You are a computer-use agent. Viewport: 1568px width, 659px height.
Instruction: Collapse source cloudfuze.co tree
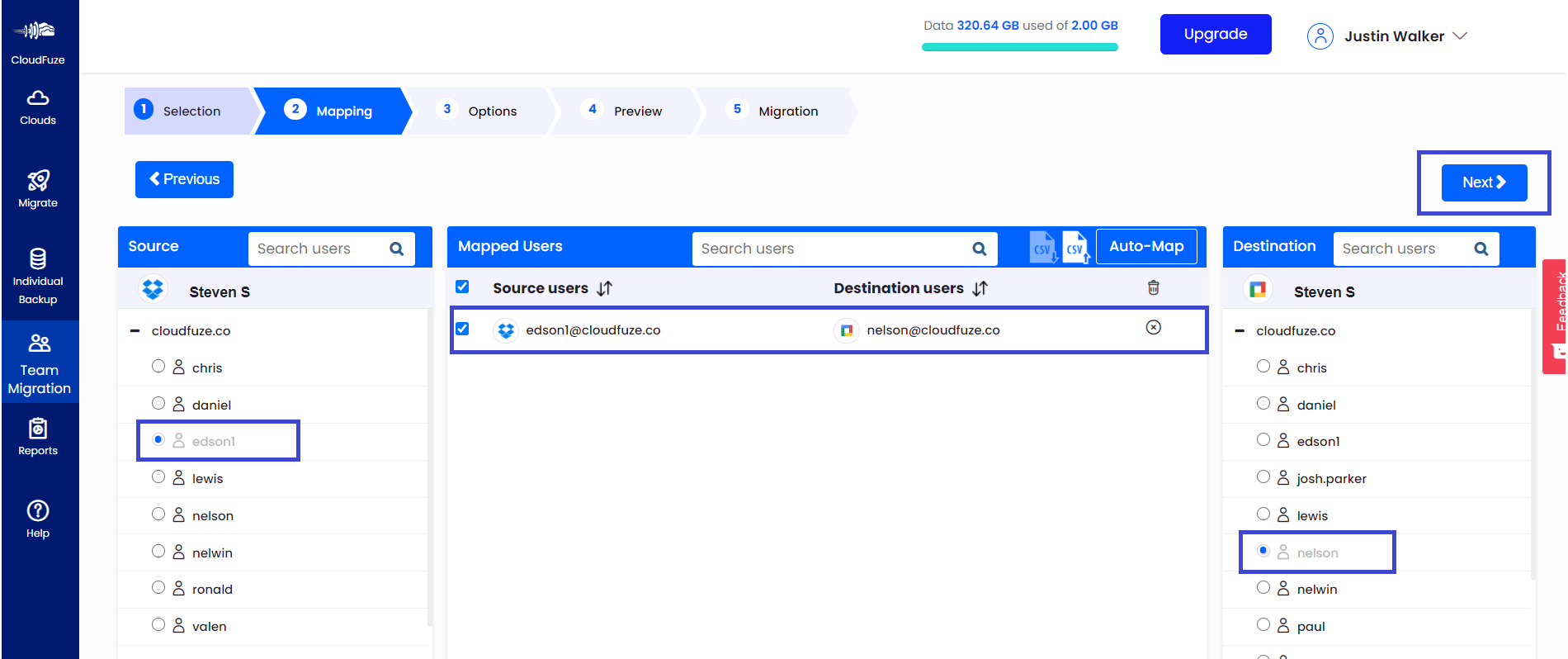pyautogui.click(x=135, y=330)
